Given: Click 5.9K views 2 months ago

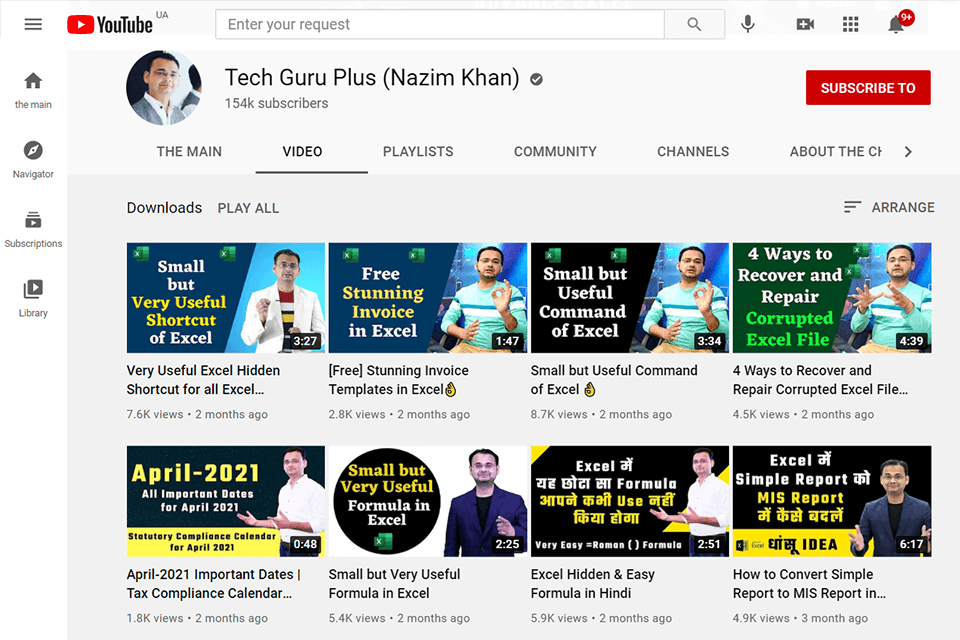Looking at the screenshot, I should (x=601, y=618).
